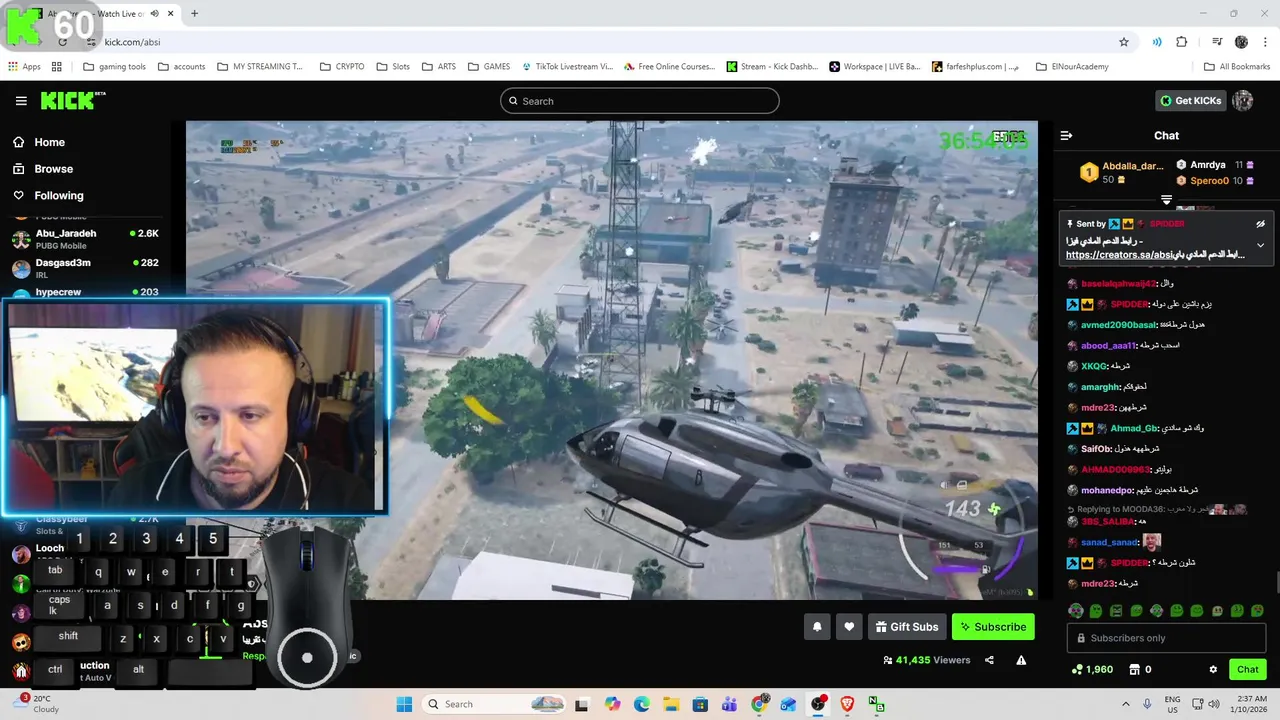Image resolution: width=1280 pixels, height=720 pixels.
Task: Click the Subscribers only chat input
Action: pyautogui.click(x=1167, y=638)
